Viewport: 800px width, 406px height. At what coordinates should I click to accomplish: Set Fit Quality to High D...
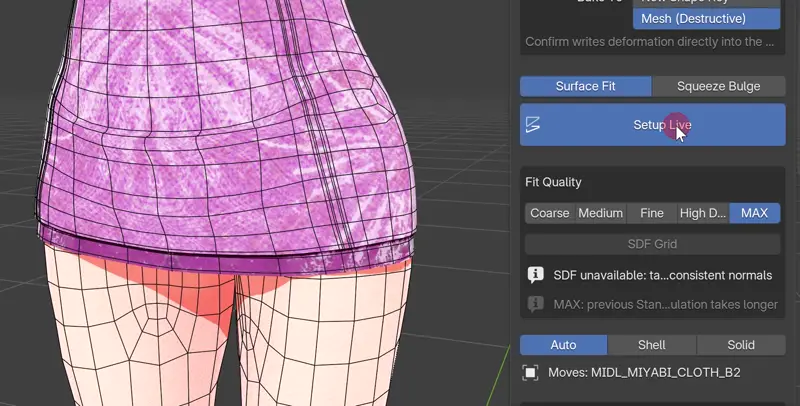[x=703, y=213]
